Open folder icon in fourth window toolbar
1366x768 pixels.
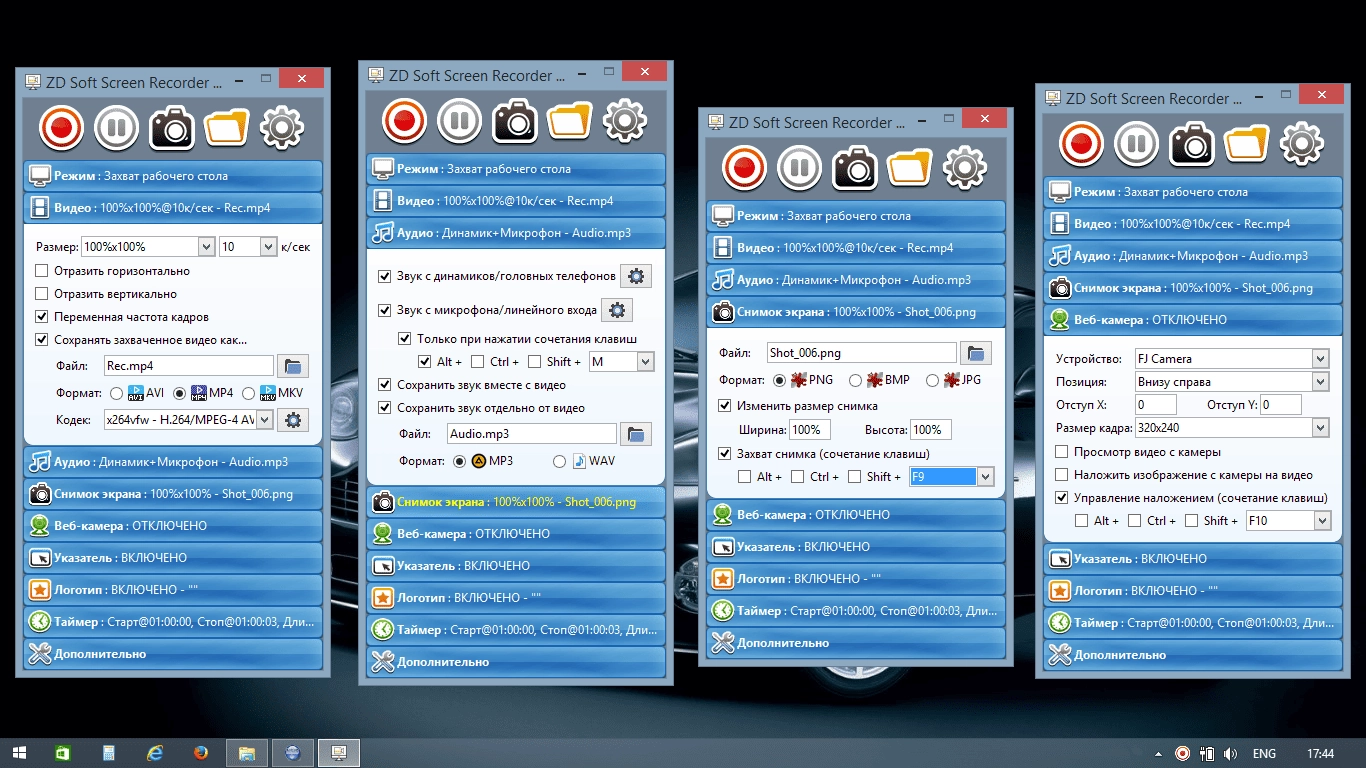1247,144
